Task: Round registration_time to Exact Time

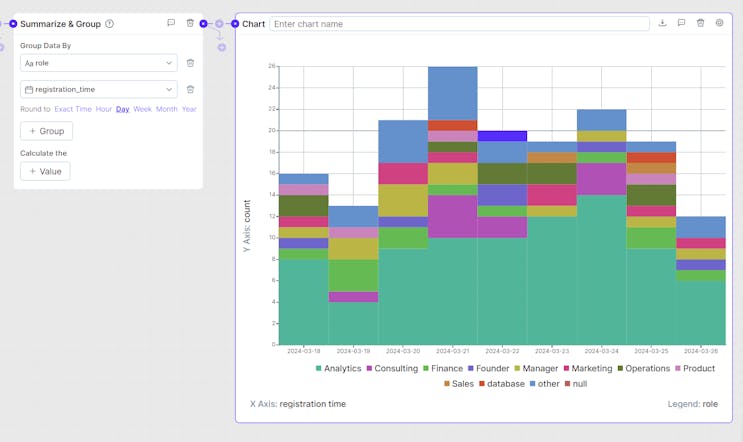Action: coord(73,109)
